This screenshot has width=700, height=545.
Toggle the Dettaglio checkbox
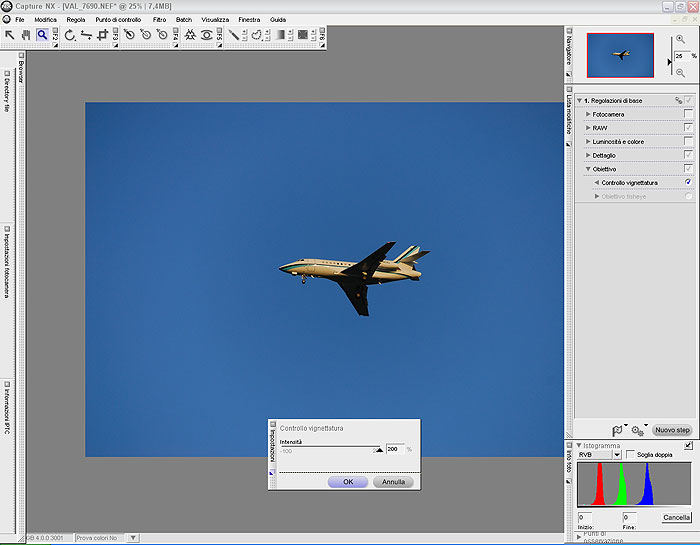(688, 155)
